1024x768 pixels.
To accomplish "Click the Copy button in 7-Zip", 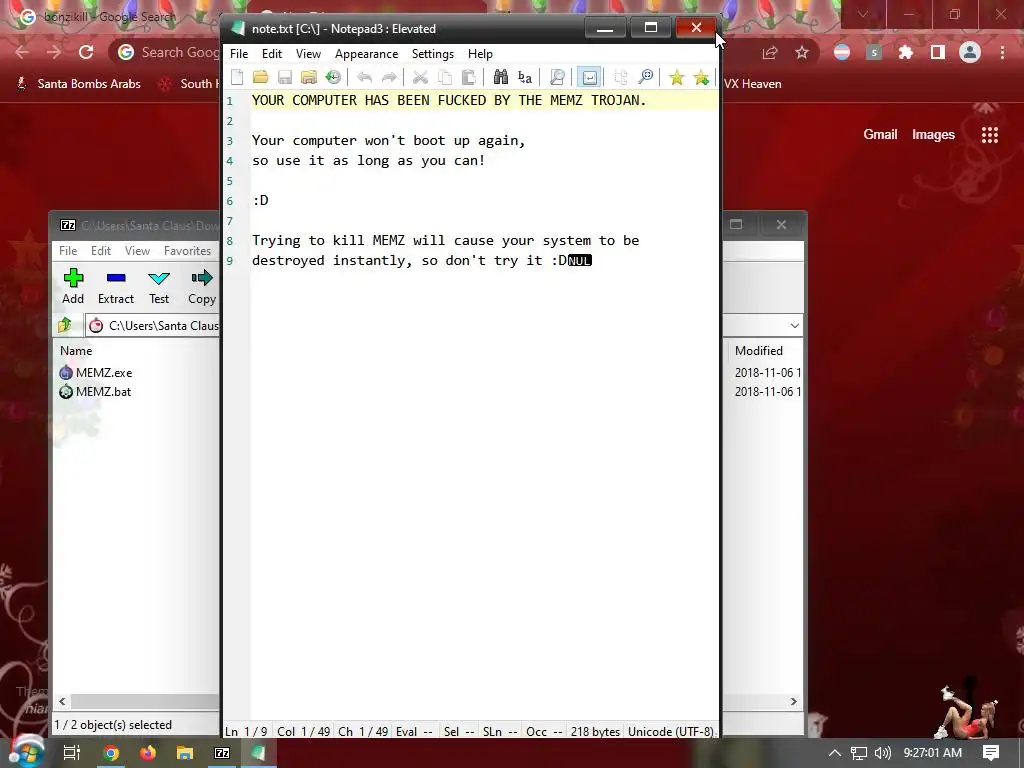I will tap(202, 287).
